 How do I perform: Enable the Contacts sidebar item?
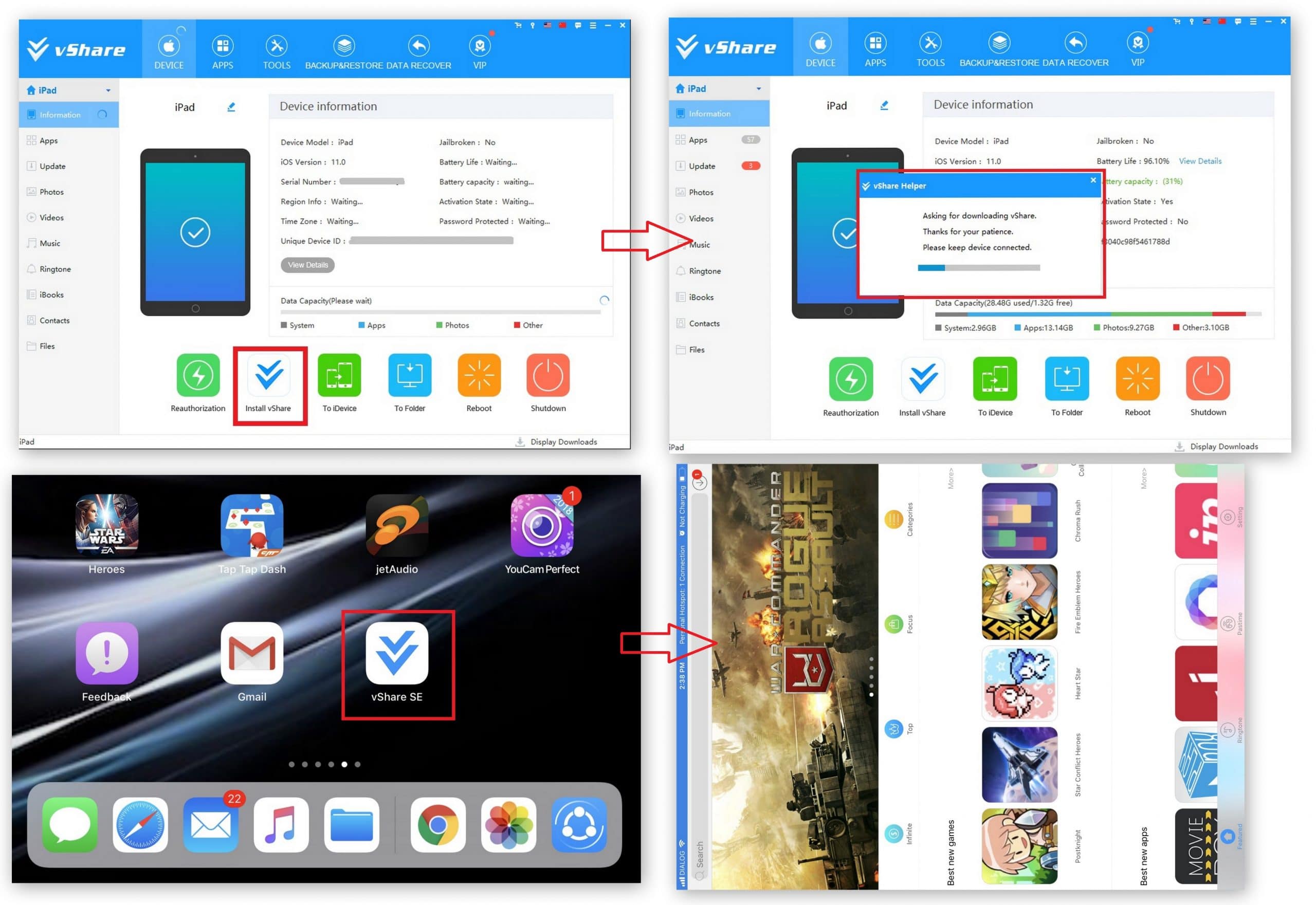pyautogui.click(x=56, y=320)
